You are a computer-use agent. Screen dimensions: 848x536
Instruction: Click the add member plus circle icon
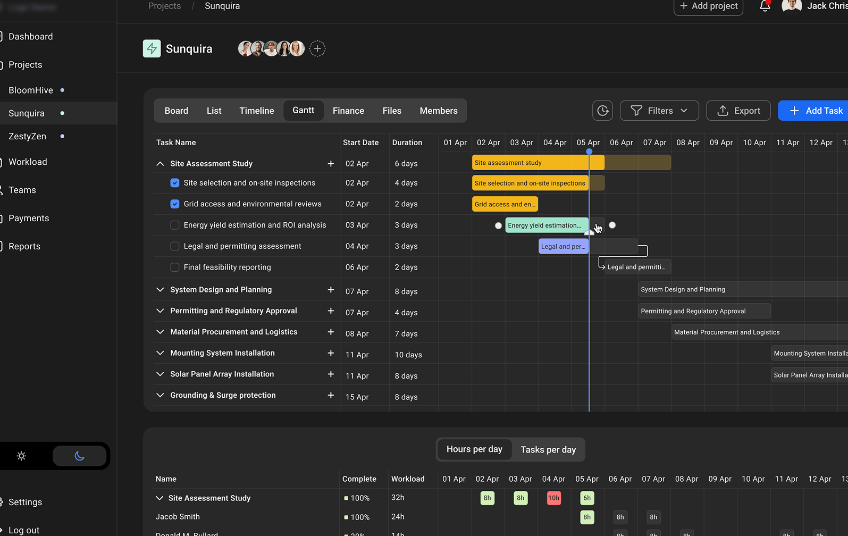317,49
